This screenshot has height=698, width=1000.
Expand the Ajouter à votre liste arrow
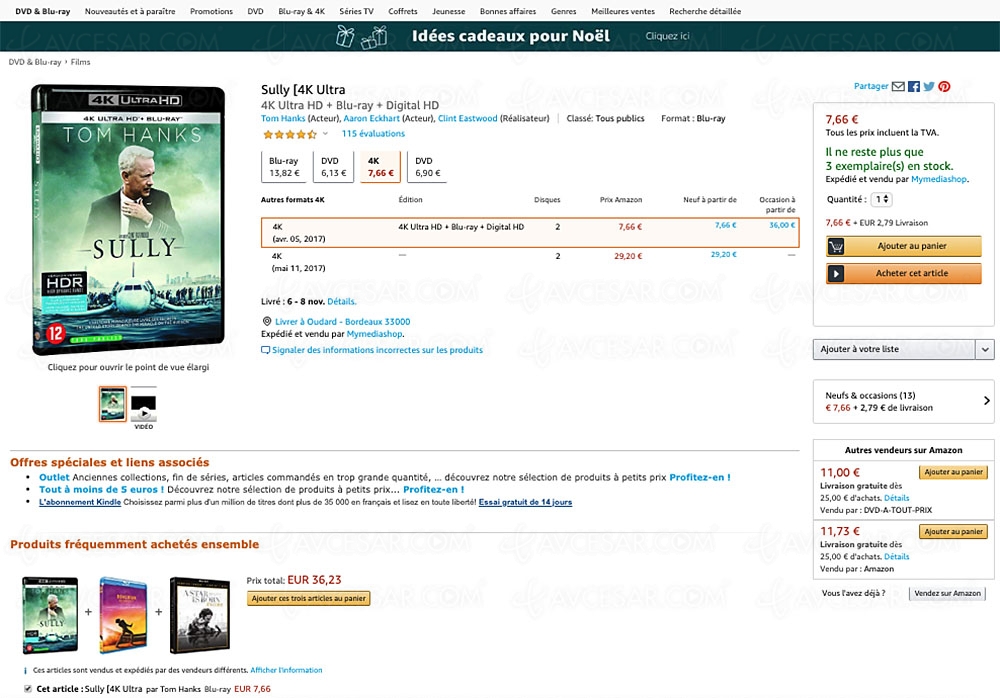coord(985,350)
